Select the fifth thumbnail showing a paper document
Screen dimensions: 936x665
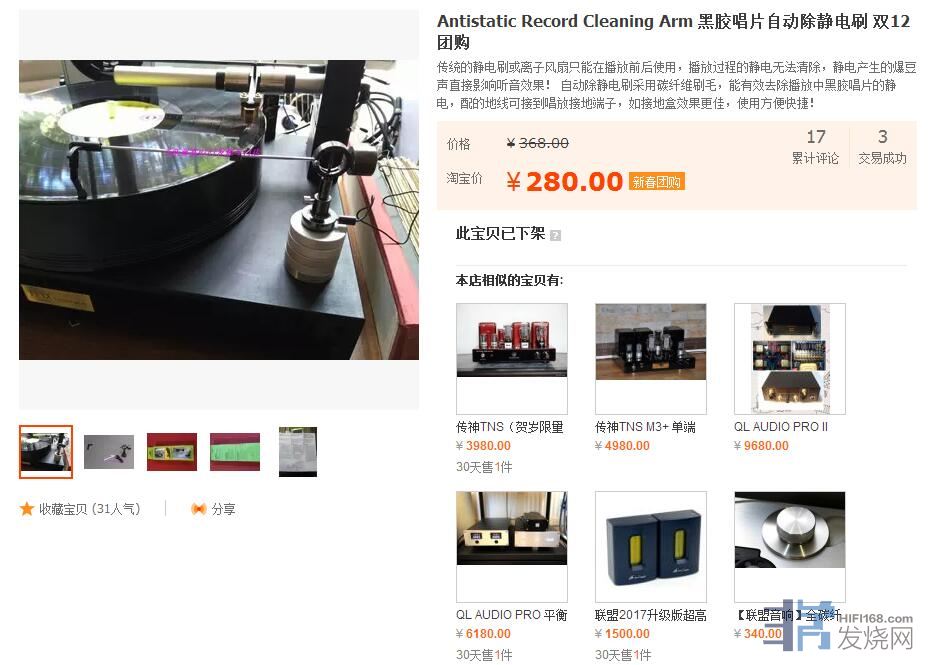pos(298,452)
